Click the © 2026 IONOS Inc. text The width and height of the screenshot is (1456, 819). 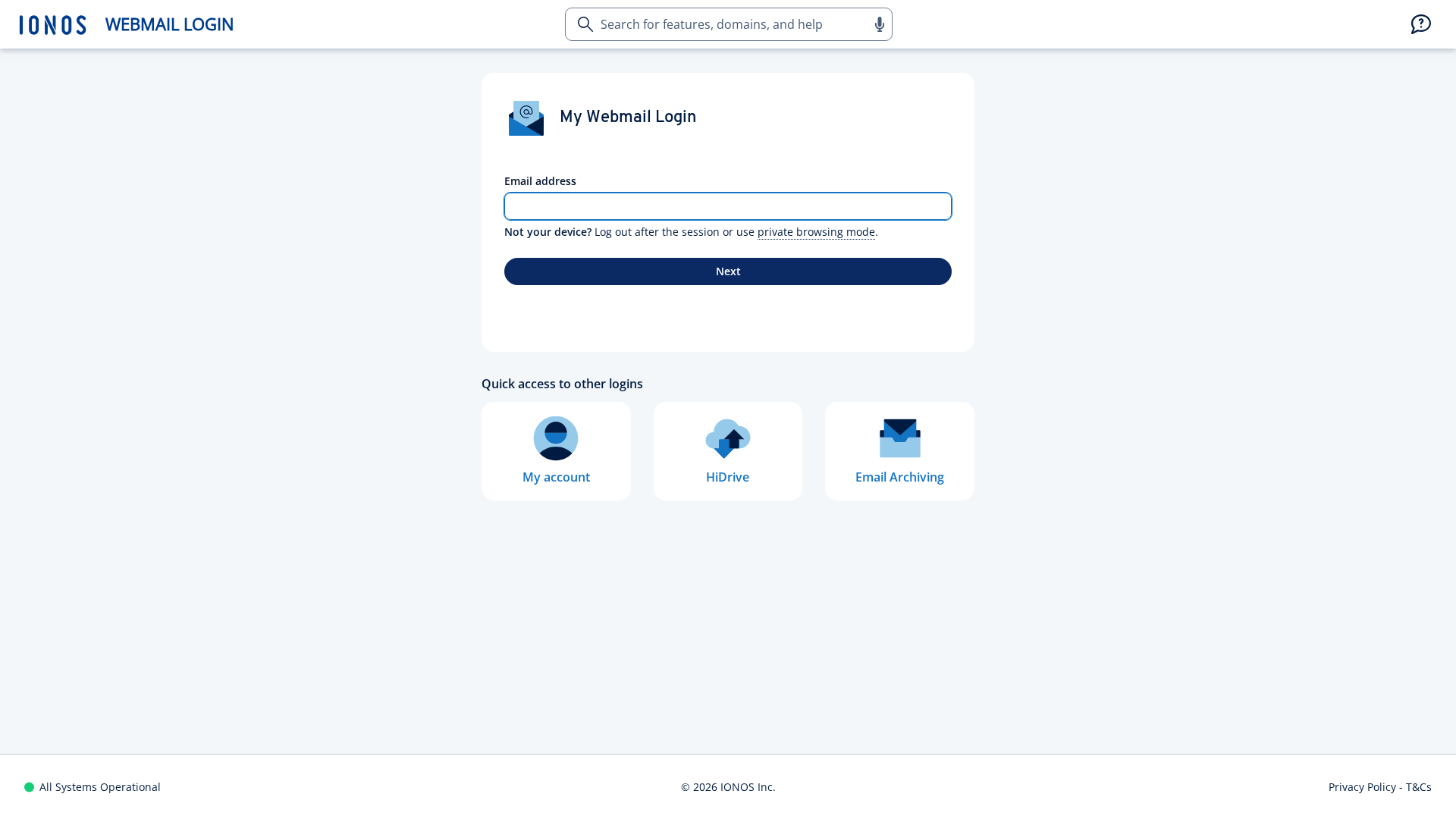coord(728,787)
